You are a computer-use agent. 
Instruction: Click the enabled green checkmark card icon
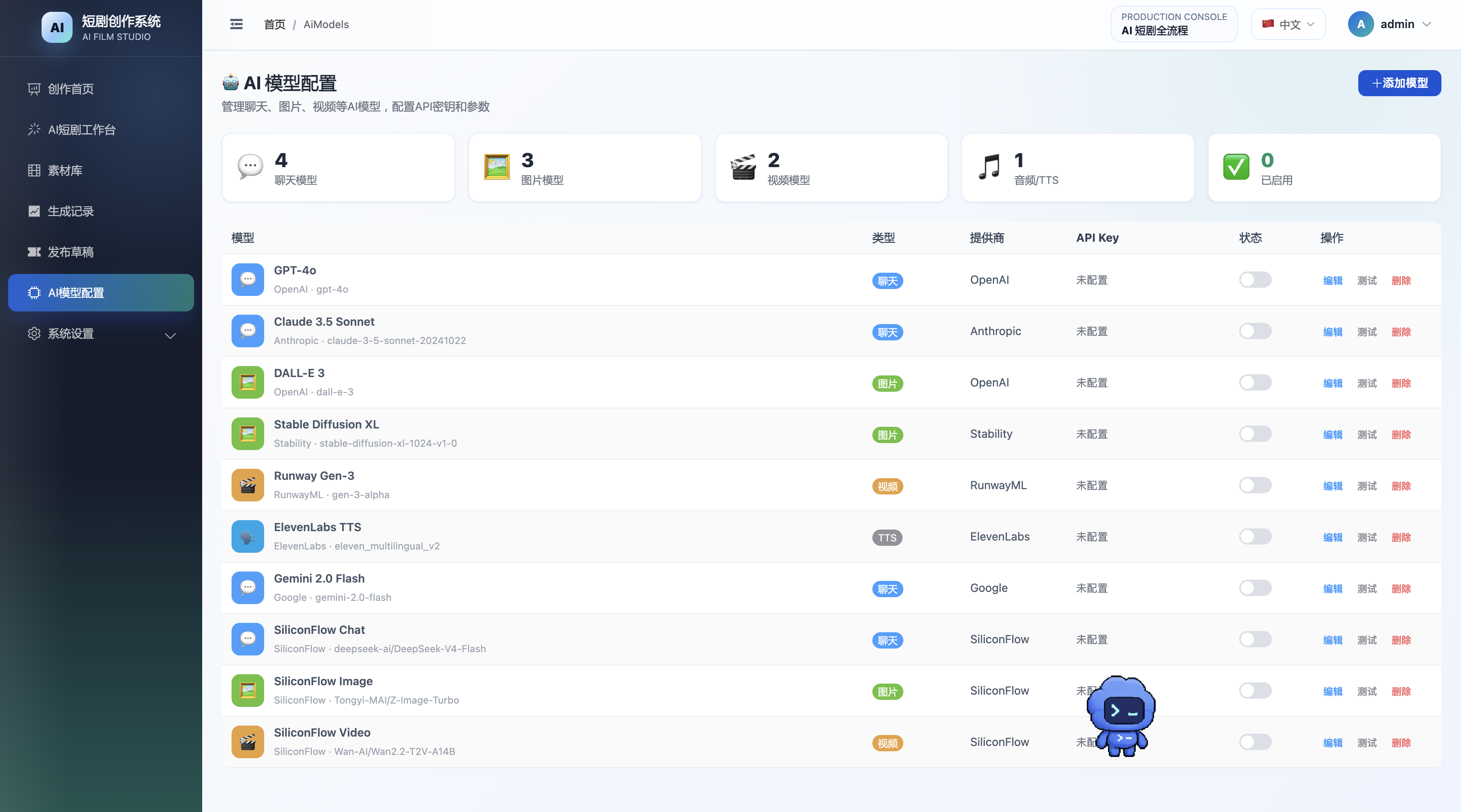pyautogui.click(x=1236, y=167)
